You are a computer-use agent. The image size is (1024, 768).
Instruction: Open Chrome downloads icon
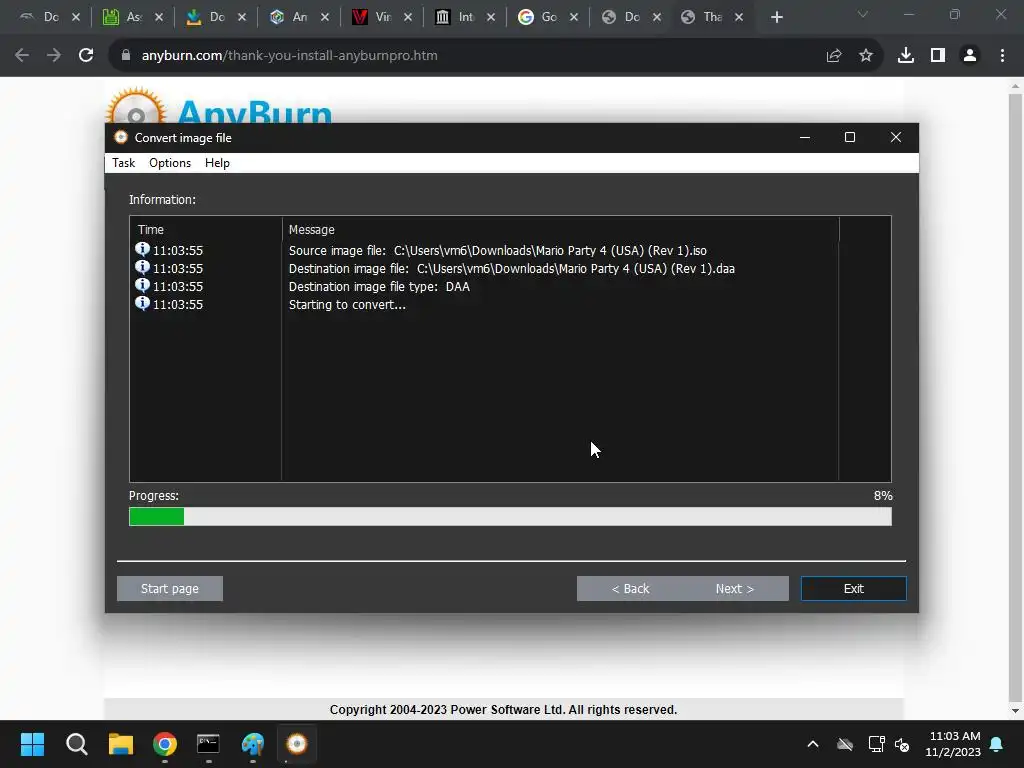click(x=906, y=56)
